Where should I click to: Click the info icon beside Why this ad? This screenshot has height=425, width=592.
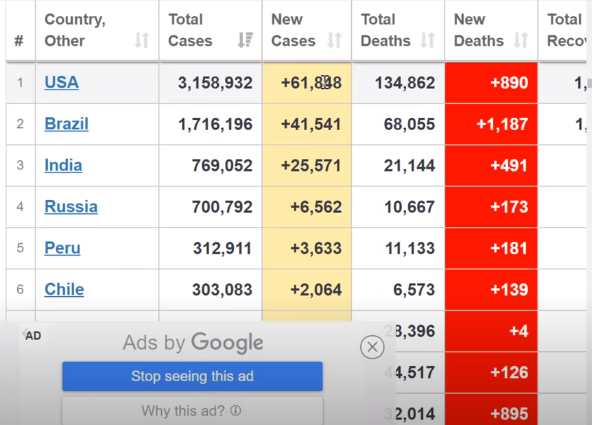(236, 410)
